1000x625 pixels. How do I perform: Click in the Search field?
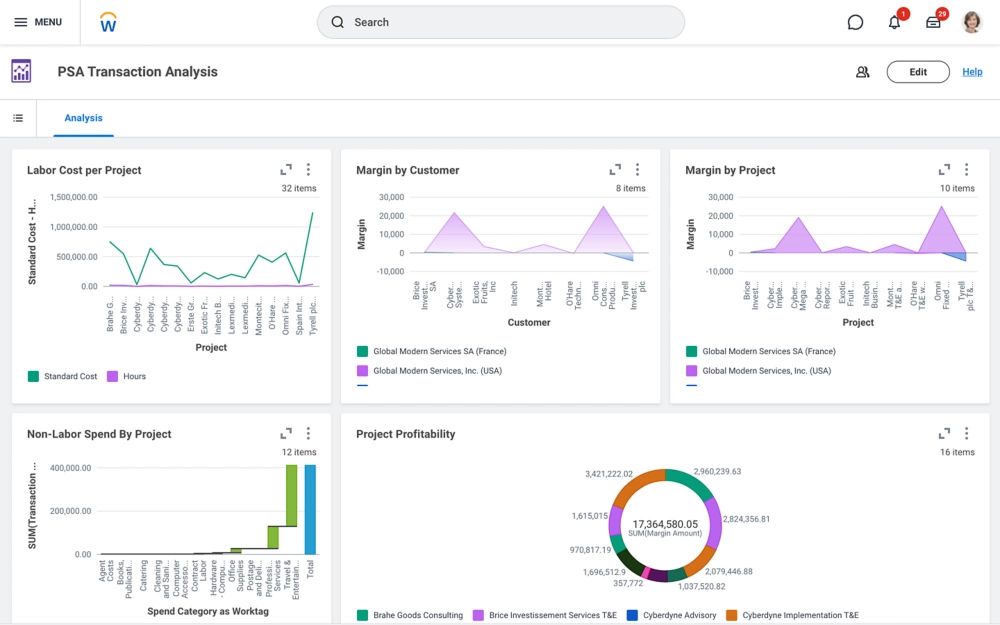coord(500,22)
